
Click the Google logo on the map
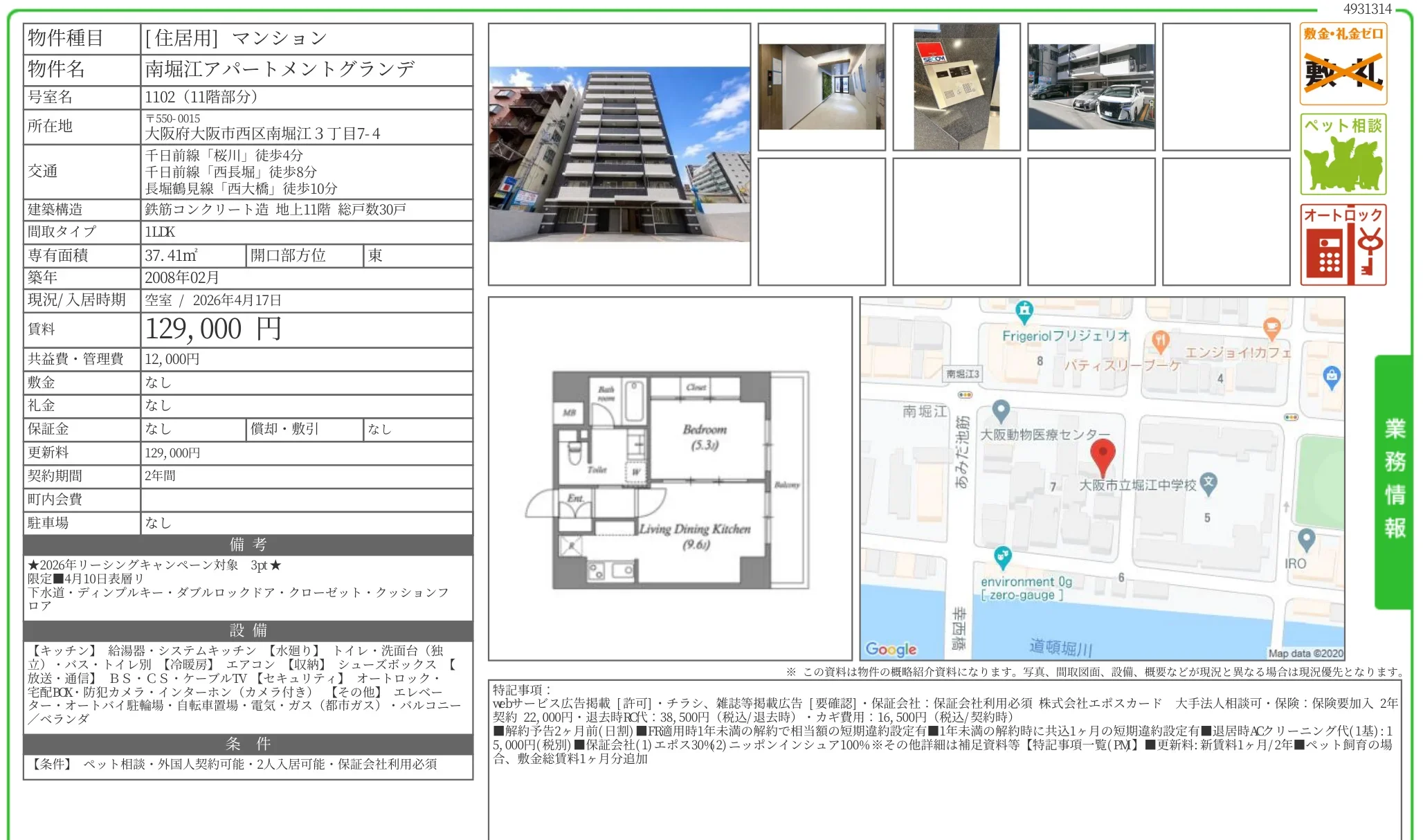tap(891, 648)
